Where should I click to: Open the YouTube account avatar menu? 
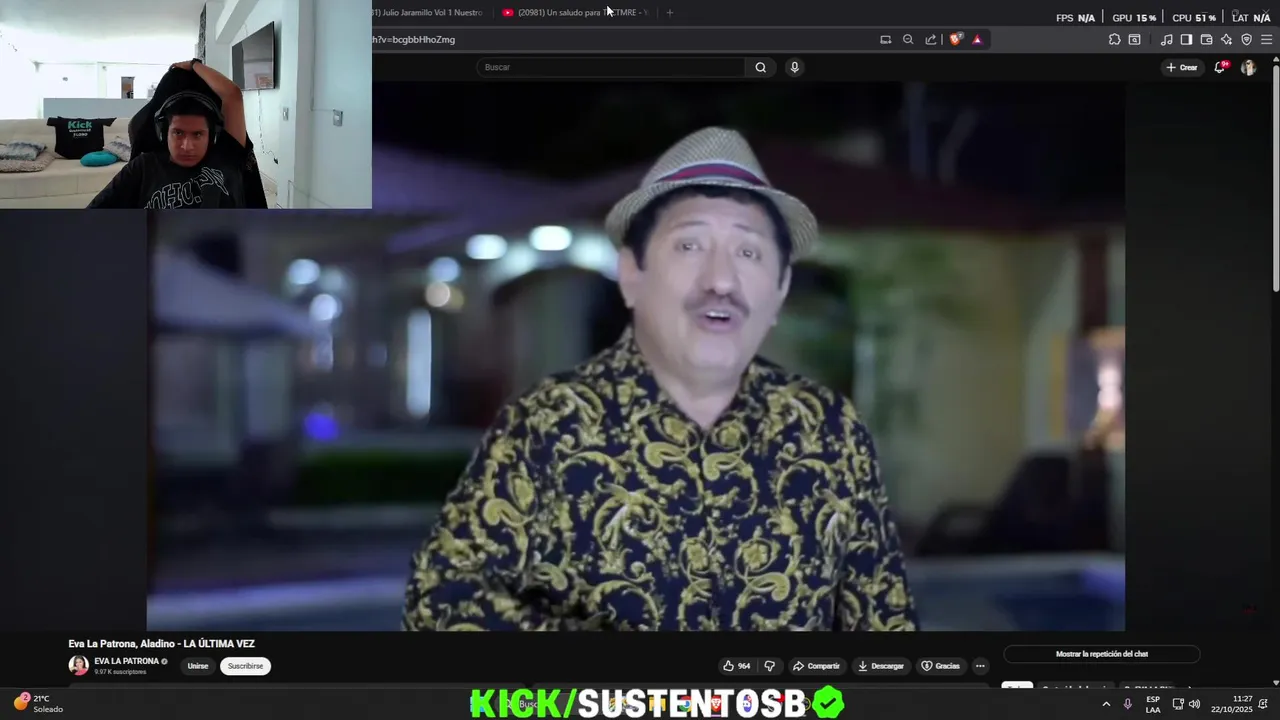pos(1248,67)
